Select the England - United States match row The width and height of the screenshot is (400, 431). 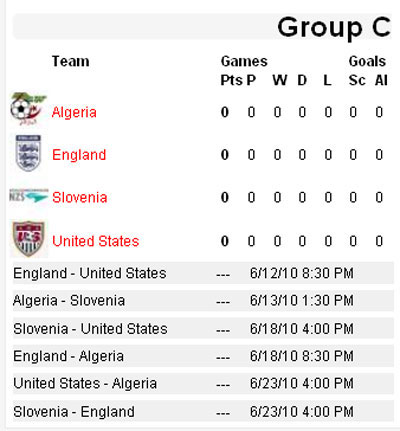point(203,273)
